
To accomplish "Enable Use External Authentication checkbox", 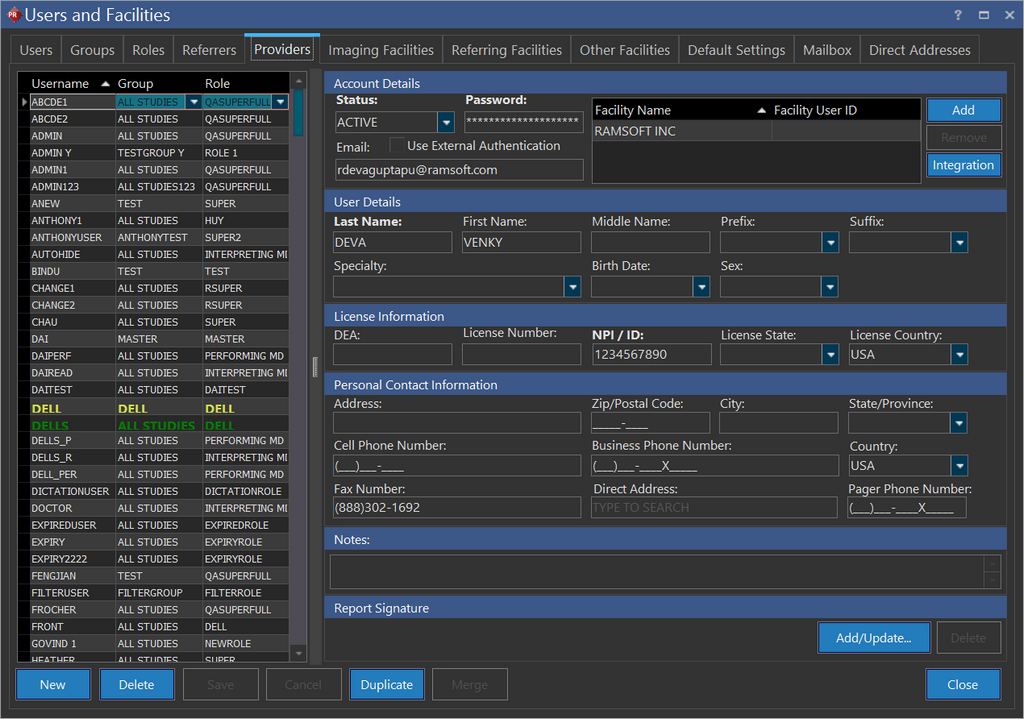I will (397, 146).
